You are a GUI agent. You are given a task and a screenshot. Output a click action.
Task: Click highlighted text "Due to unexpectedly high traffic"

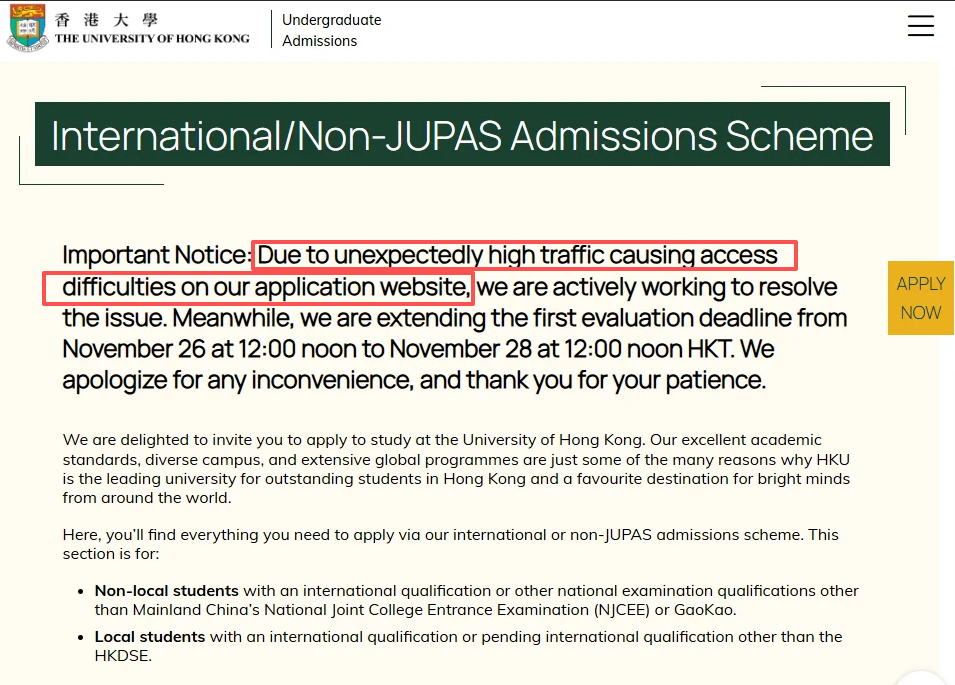[524, 255]
